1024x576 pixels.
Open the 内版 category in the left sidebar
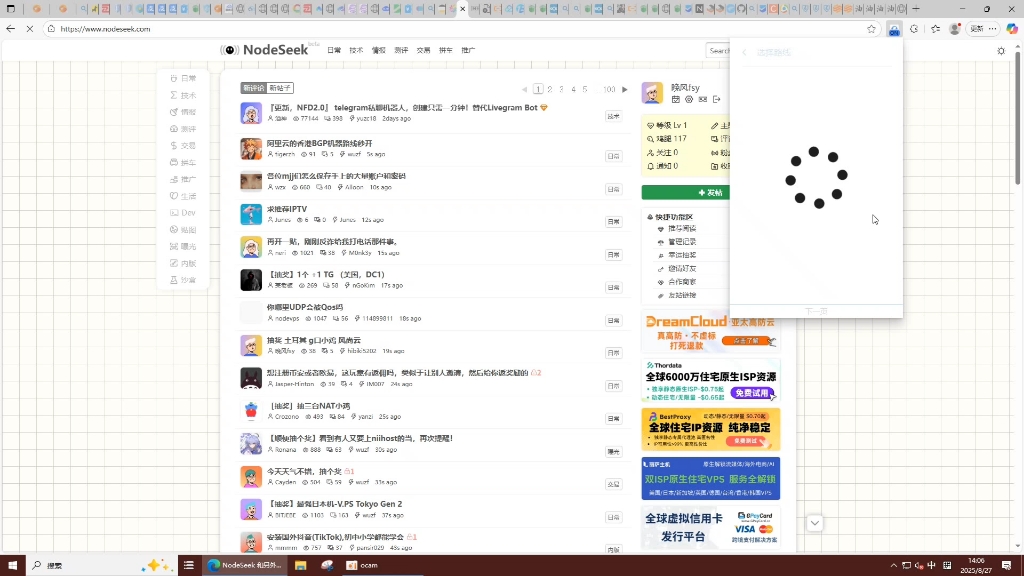pyautogui.click(x=184, y=263)
